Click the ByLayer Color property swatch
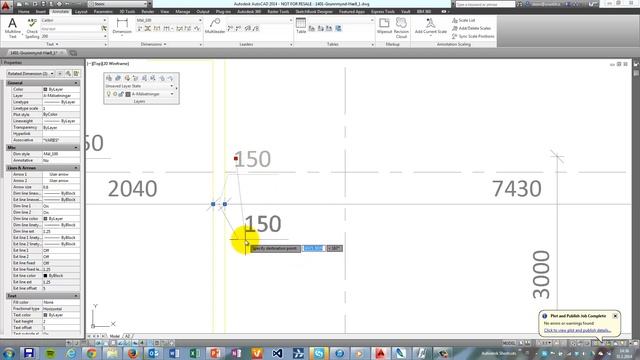Screen dimensions: 640x360 [45, 89]
